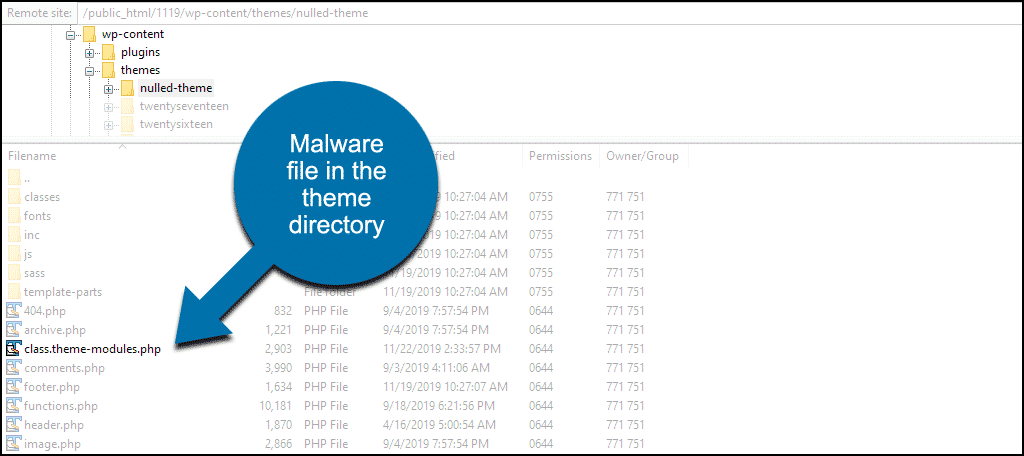
Task: Click the js folder icon in file list
Action: 14,253
